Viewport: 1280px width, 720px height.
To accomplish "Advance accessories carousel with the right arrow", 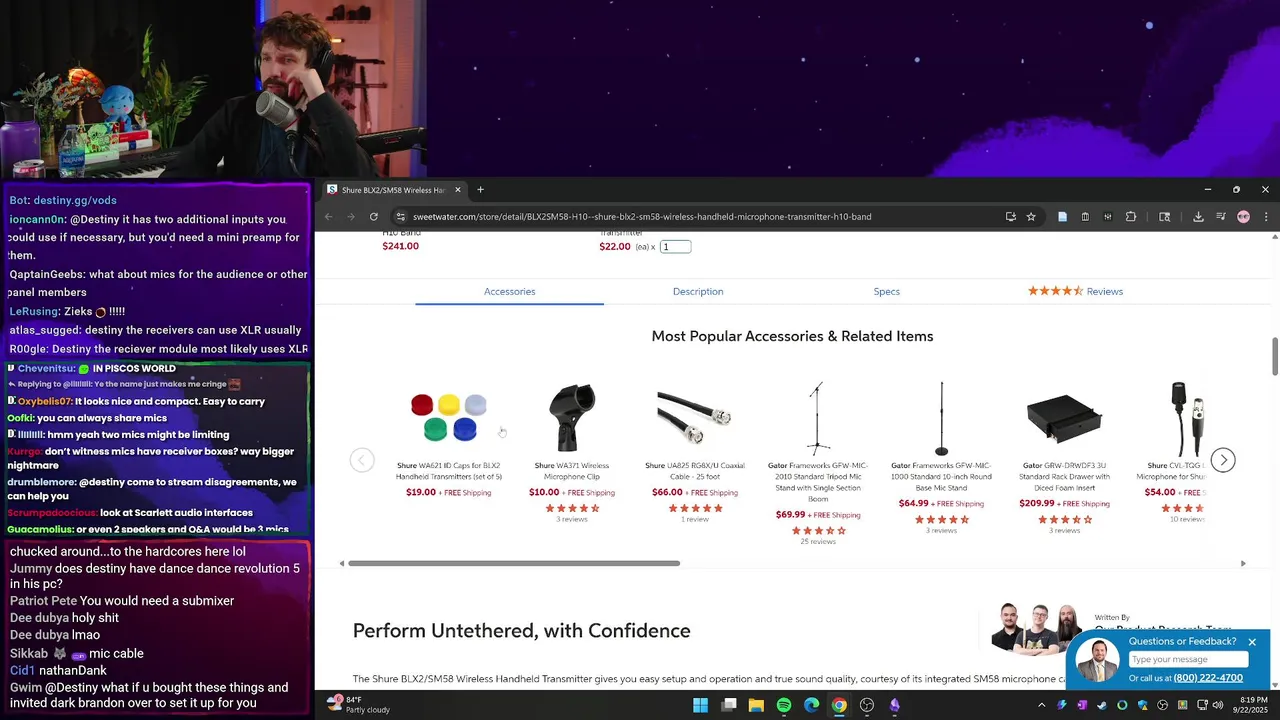I will click(x=1223, y=460).
